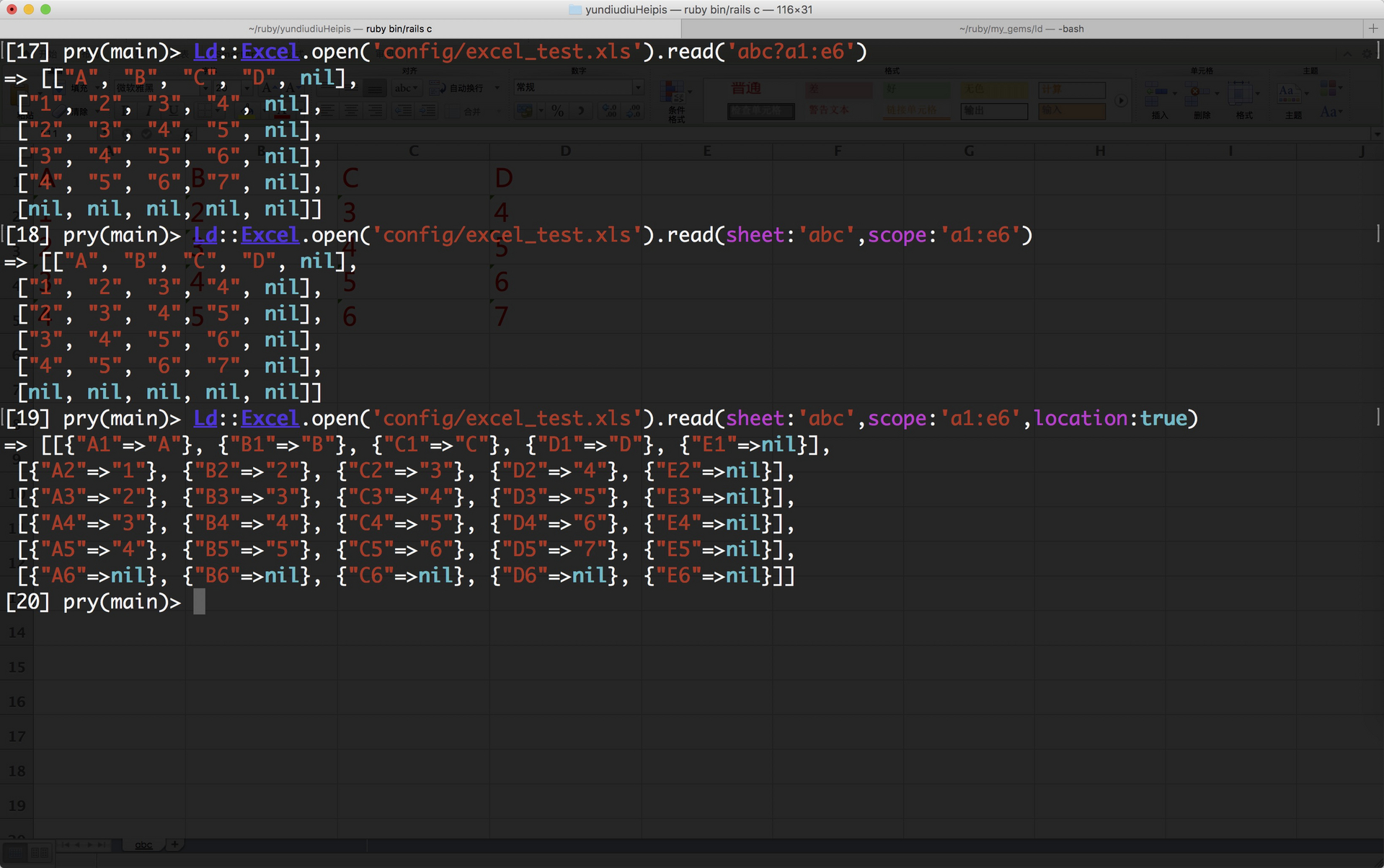Open the text orientation 'abc' dropdown
The height and width of the screenshot is (868, 1384).
[407, 88]
